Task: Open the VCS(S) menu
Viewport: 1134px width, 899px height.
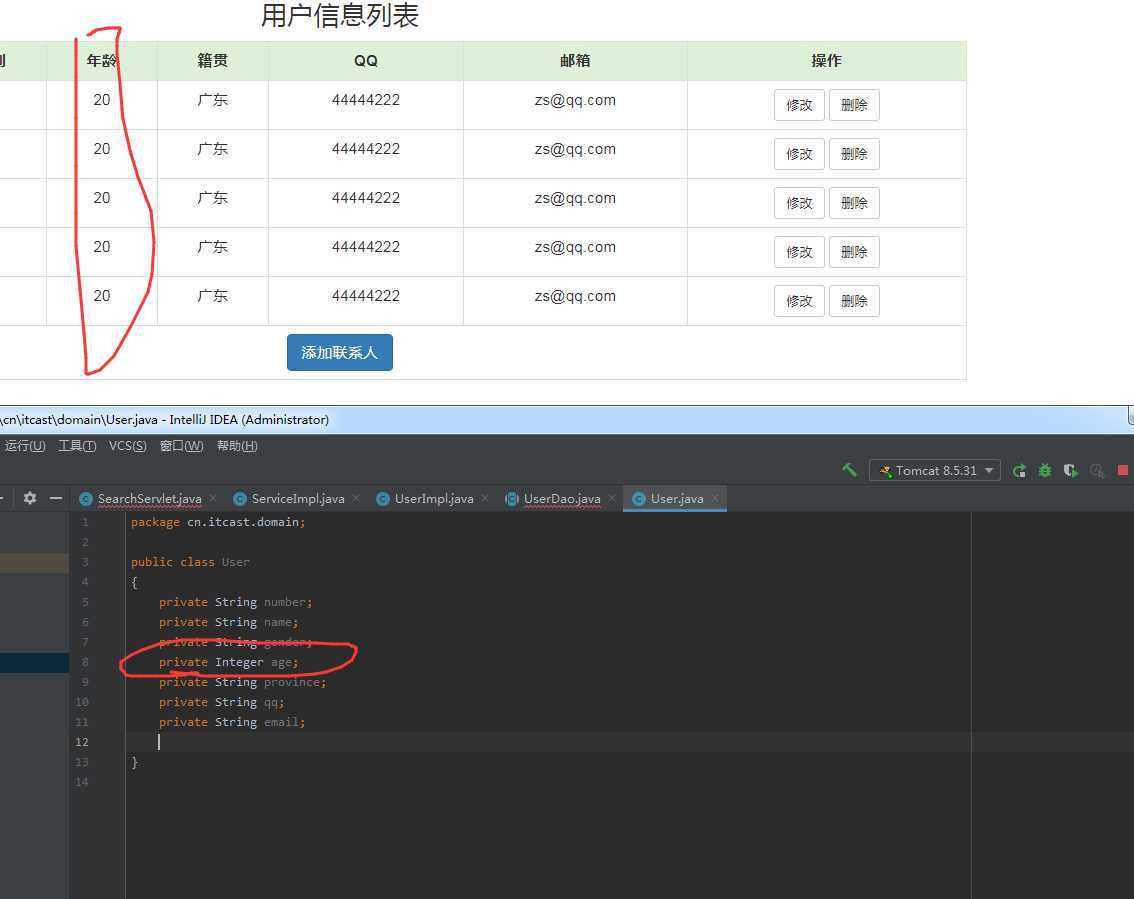Action: [x=127, y=446]
